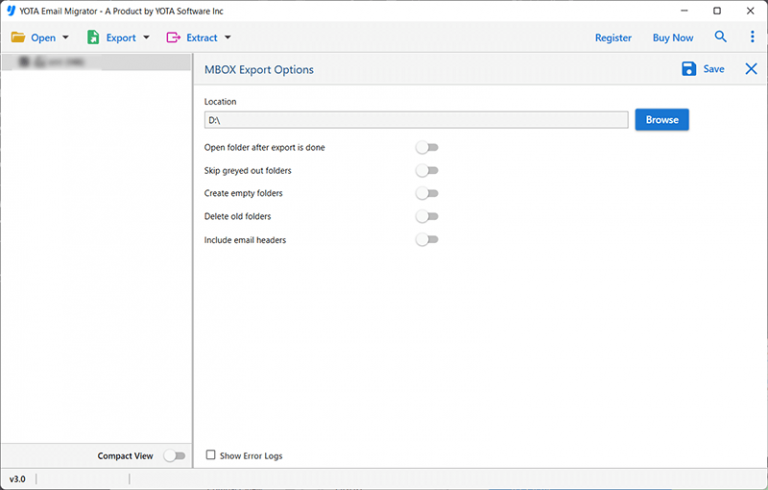
Task: Toggle the Delete old folders switch
Action: (x=427, y=217)
